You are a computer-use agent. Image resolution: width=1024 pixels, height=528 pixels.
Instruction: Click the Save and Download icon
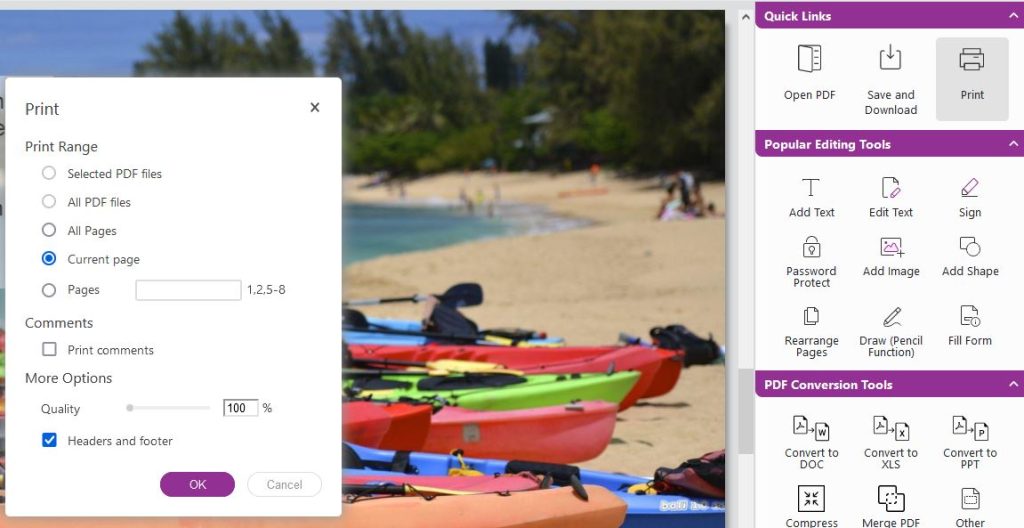pos(890,58)
